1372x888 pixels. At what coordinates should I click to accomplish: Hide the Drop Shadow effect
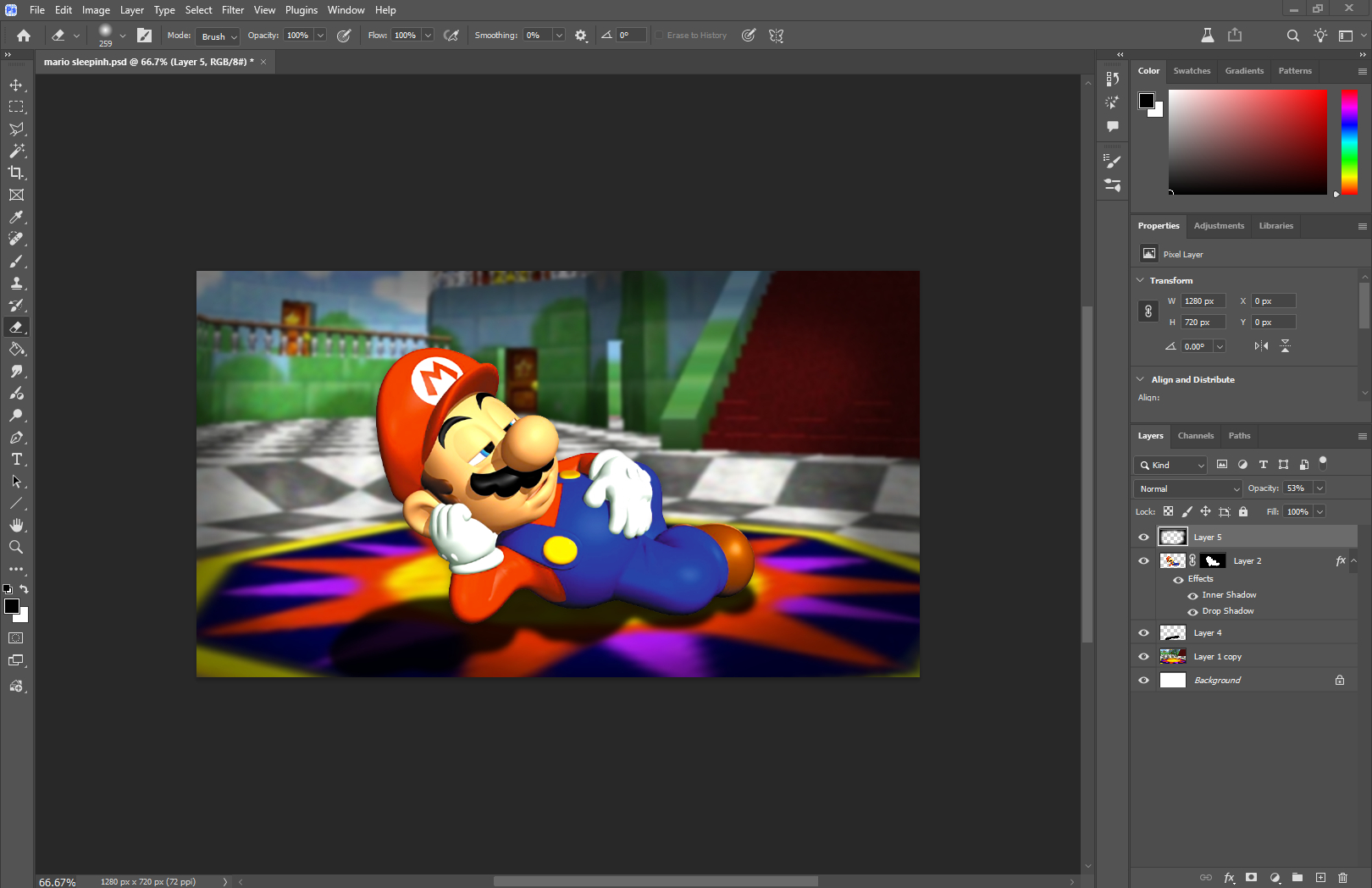(1192, 612)
